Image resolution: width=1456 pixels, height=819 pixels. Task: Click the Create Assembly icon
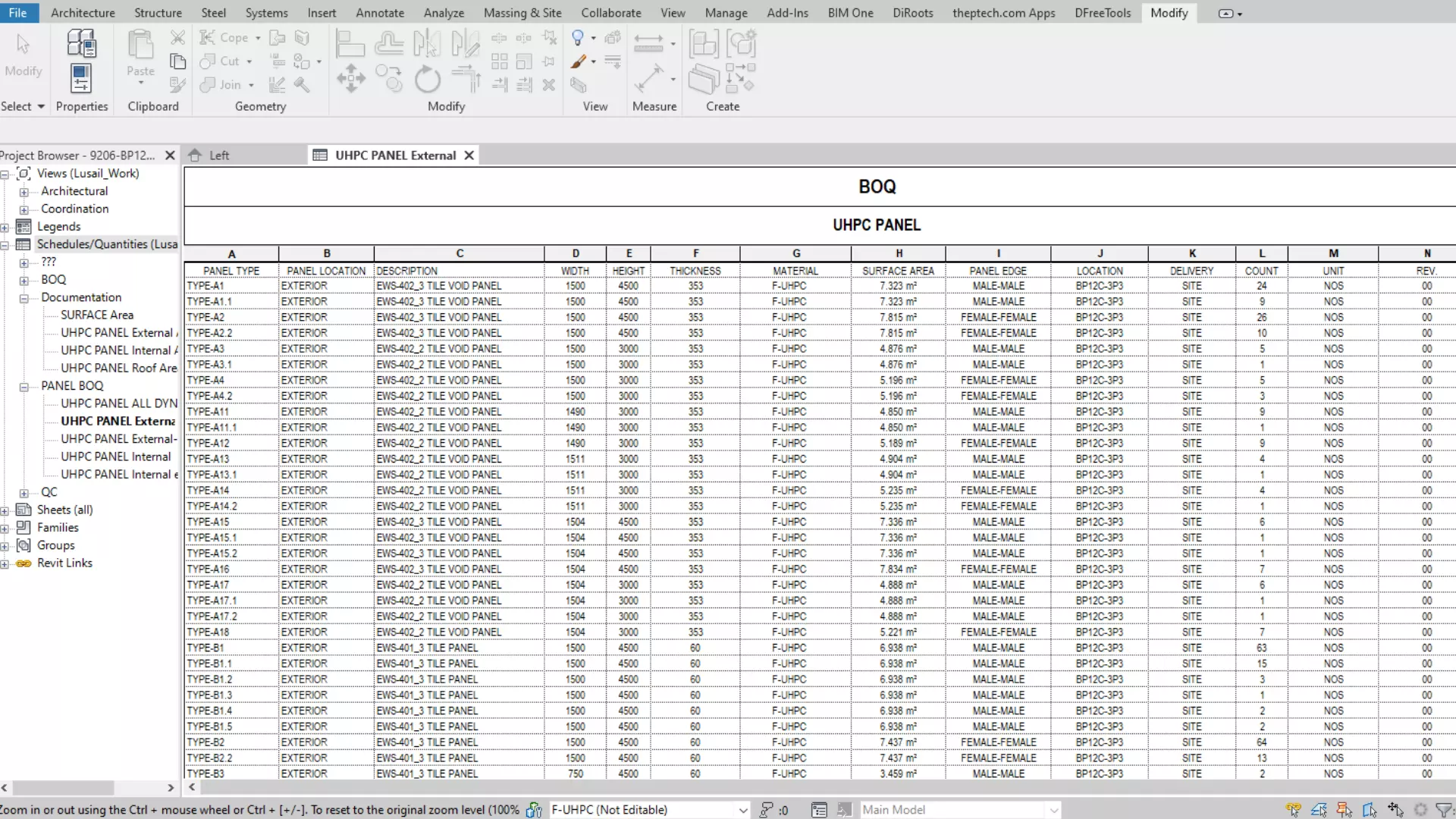(704, 44)
